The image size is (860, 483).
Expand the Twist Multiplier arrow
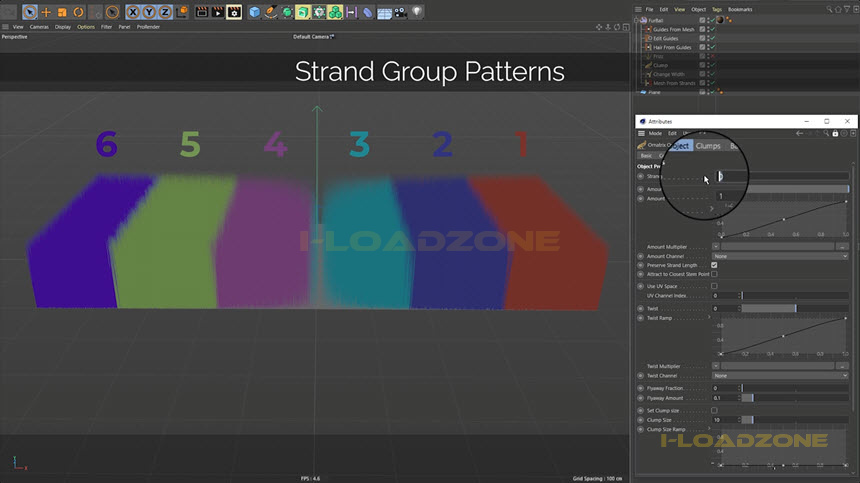point(715,366)
